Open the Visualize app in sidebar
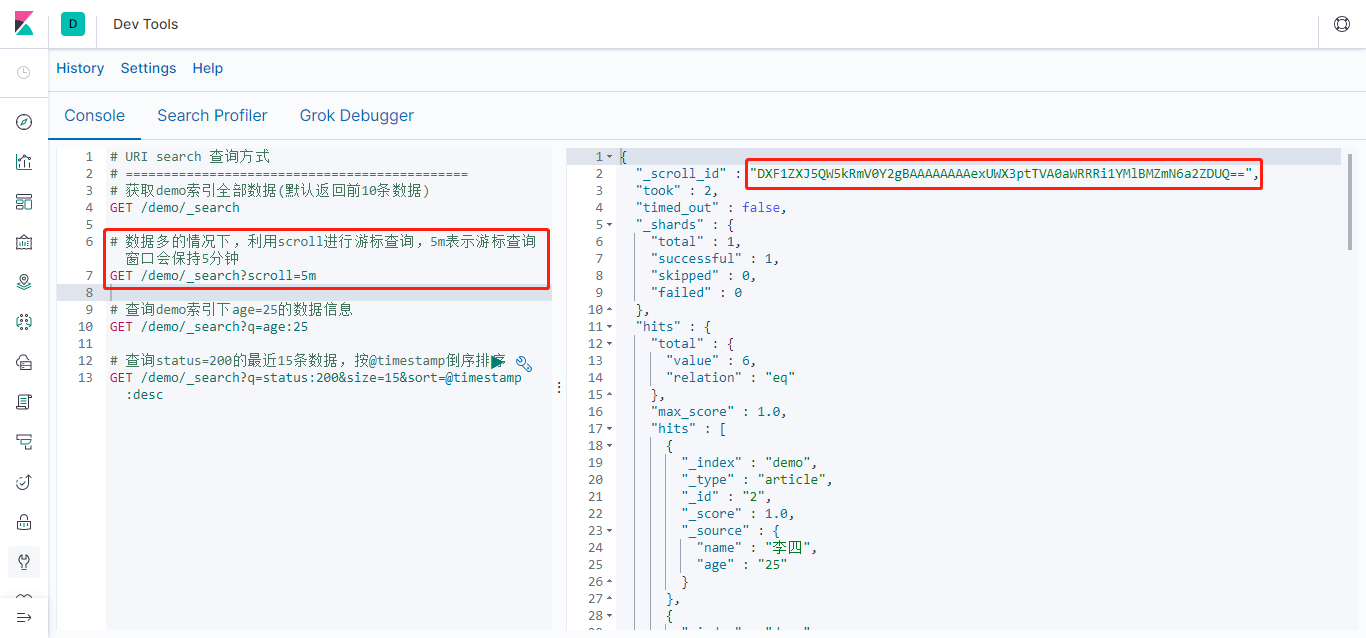This screenshot has height=638, width=1366. pyautogui.click(x=24, y=162)
